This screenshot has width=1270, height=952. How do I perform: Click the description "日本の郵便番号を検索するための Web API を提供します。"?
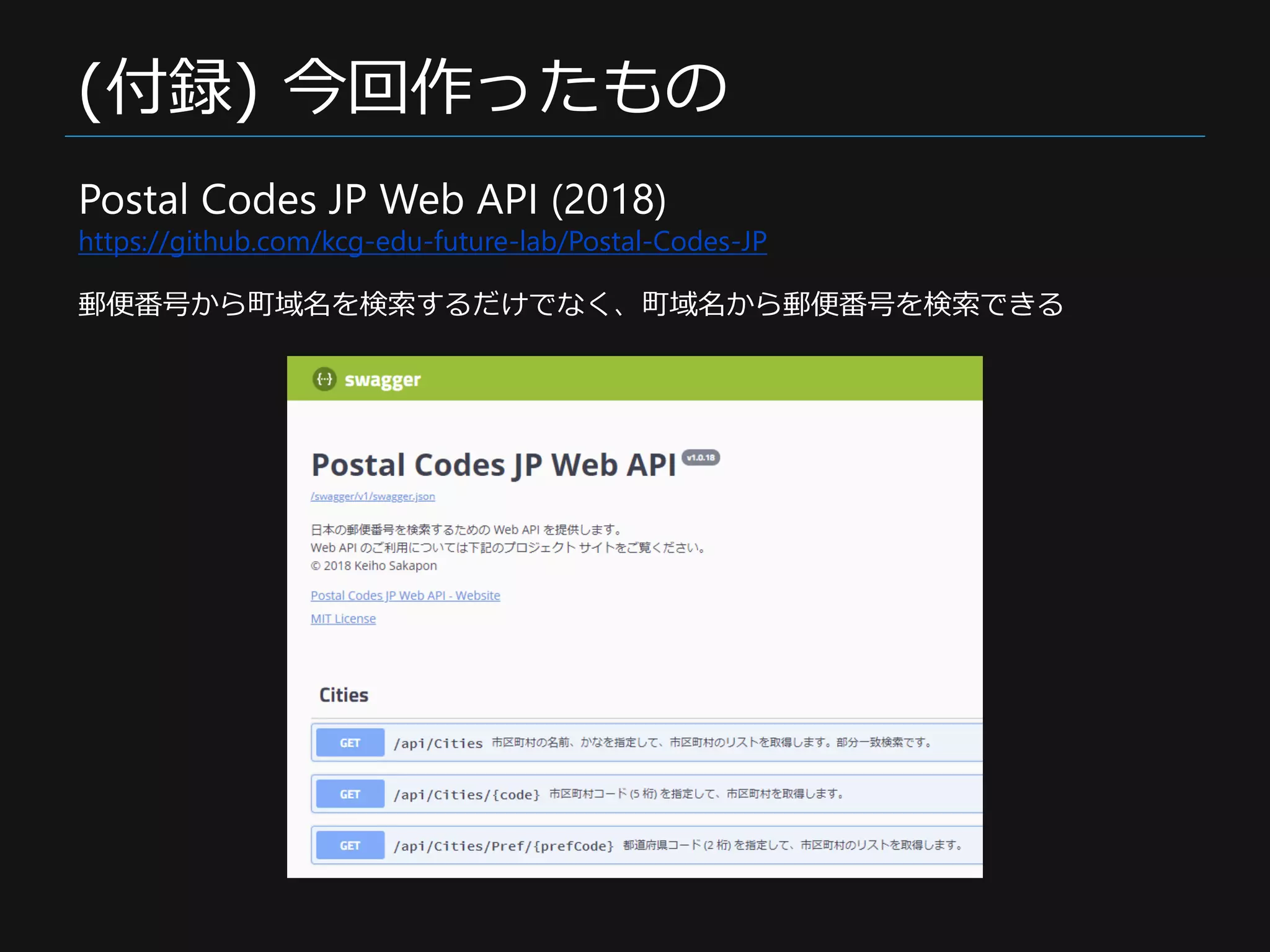466,530
